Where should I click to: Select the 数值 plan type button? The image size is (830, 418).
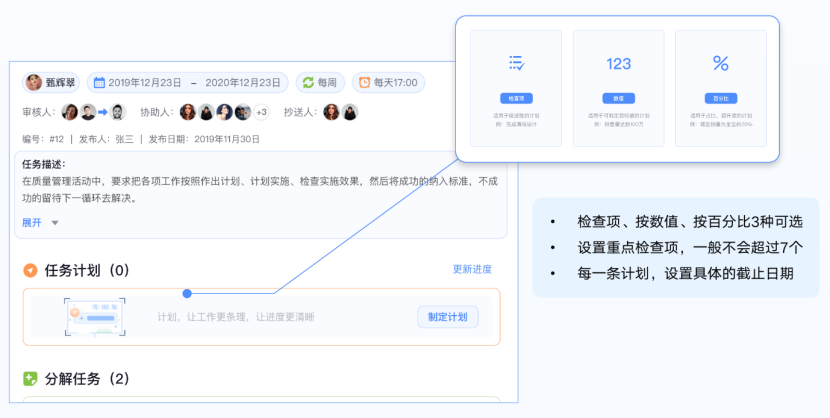click(x=619, y=99)
